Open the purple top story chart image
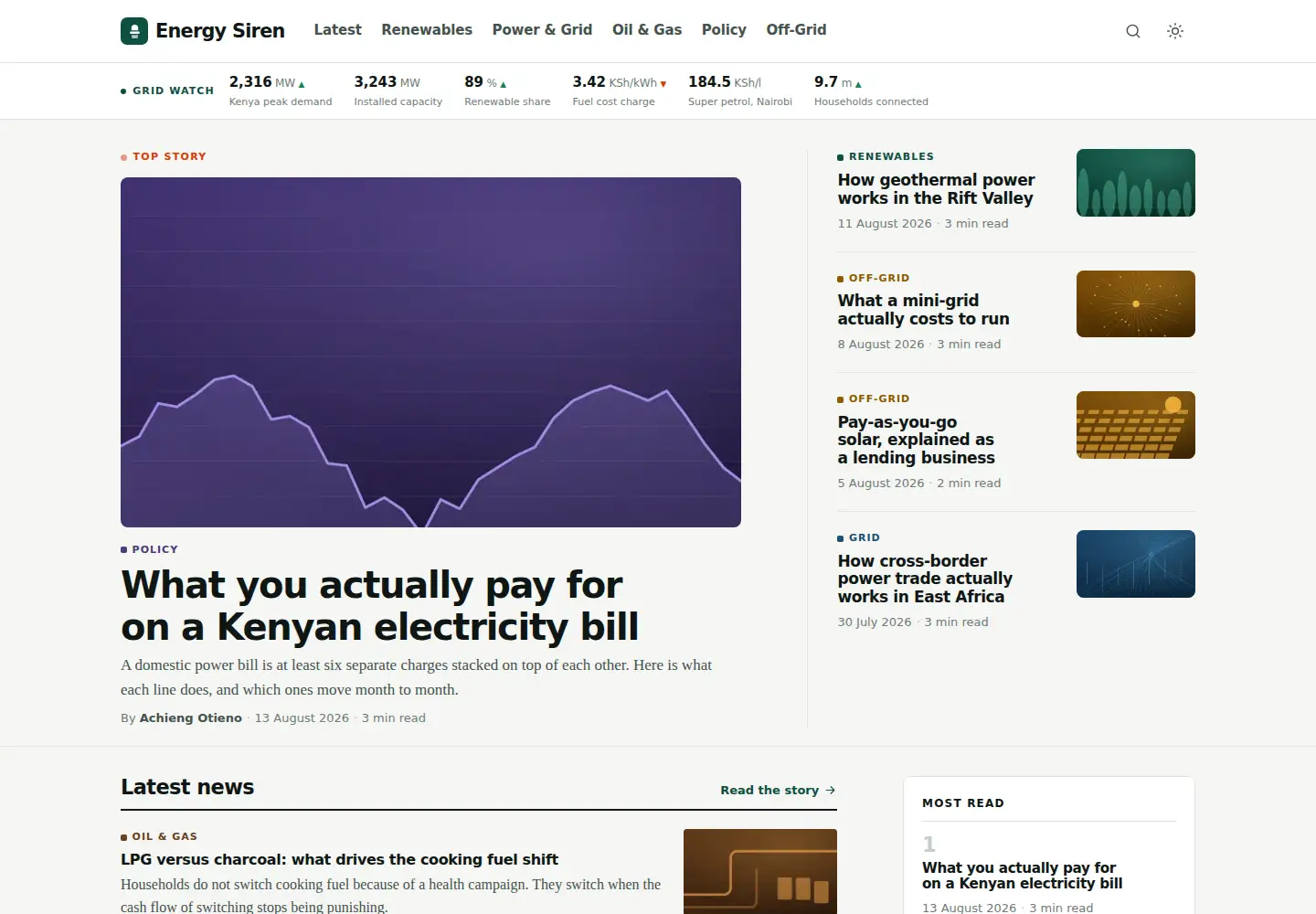The width and height of the screenshot is (1316, 914). tap(430, 352)
